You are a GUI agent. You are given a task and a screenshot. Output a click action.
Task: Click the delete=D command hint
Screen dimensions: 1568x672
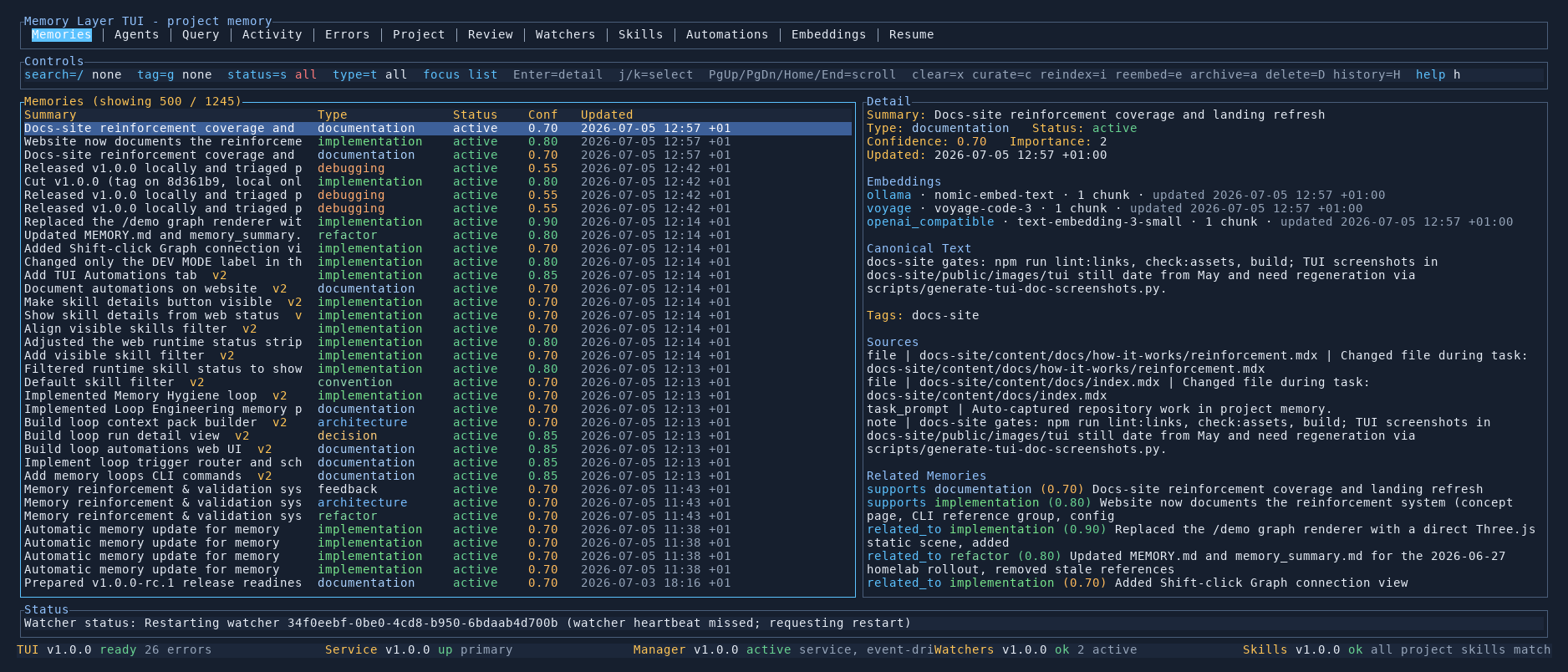click(x=1296, y=74)
